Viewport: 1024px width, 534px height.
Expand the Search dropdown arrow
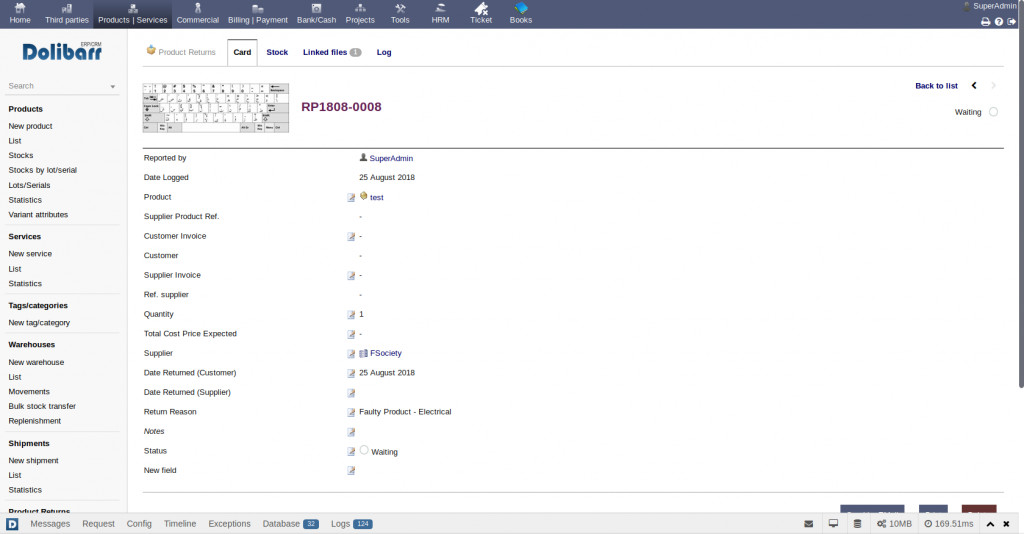coord(112,86)
